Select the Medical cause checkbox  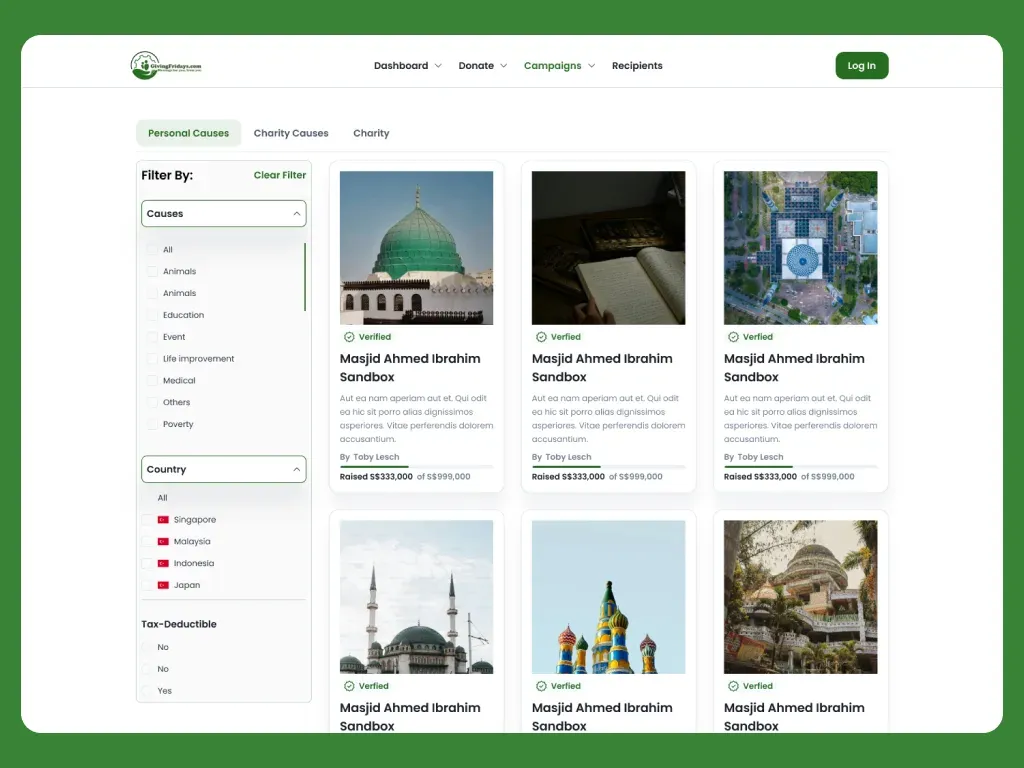[152, 380]
